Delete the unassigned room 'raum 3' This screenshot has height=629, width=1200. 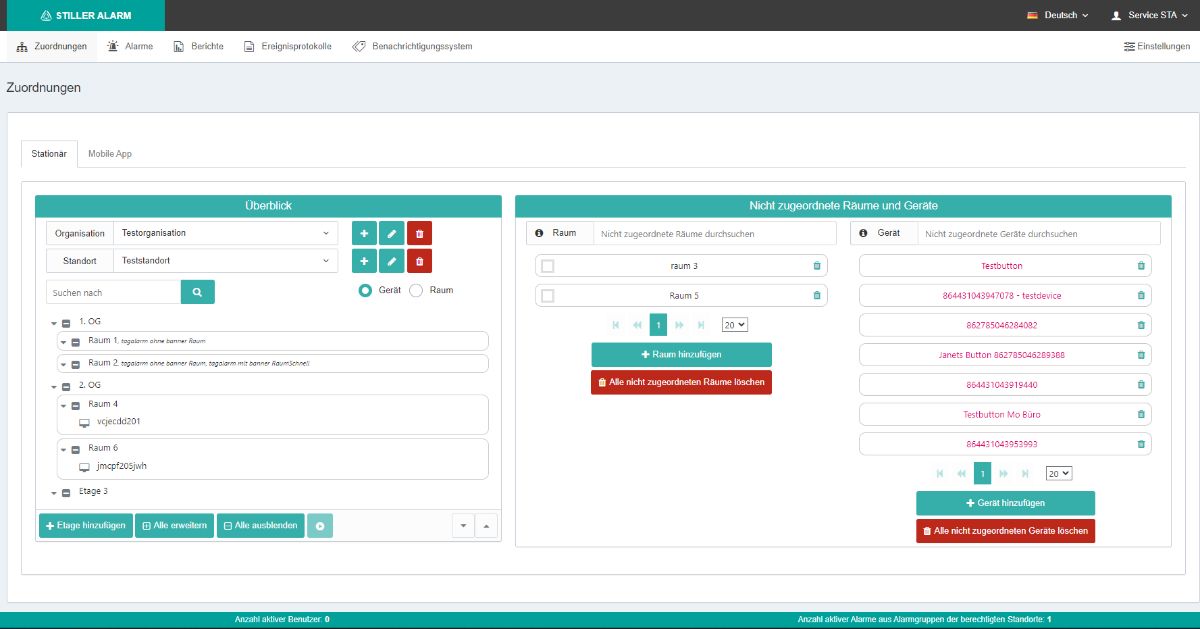point(817,266)
